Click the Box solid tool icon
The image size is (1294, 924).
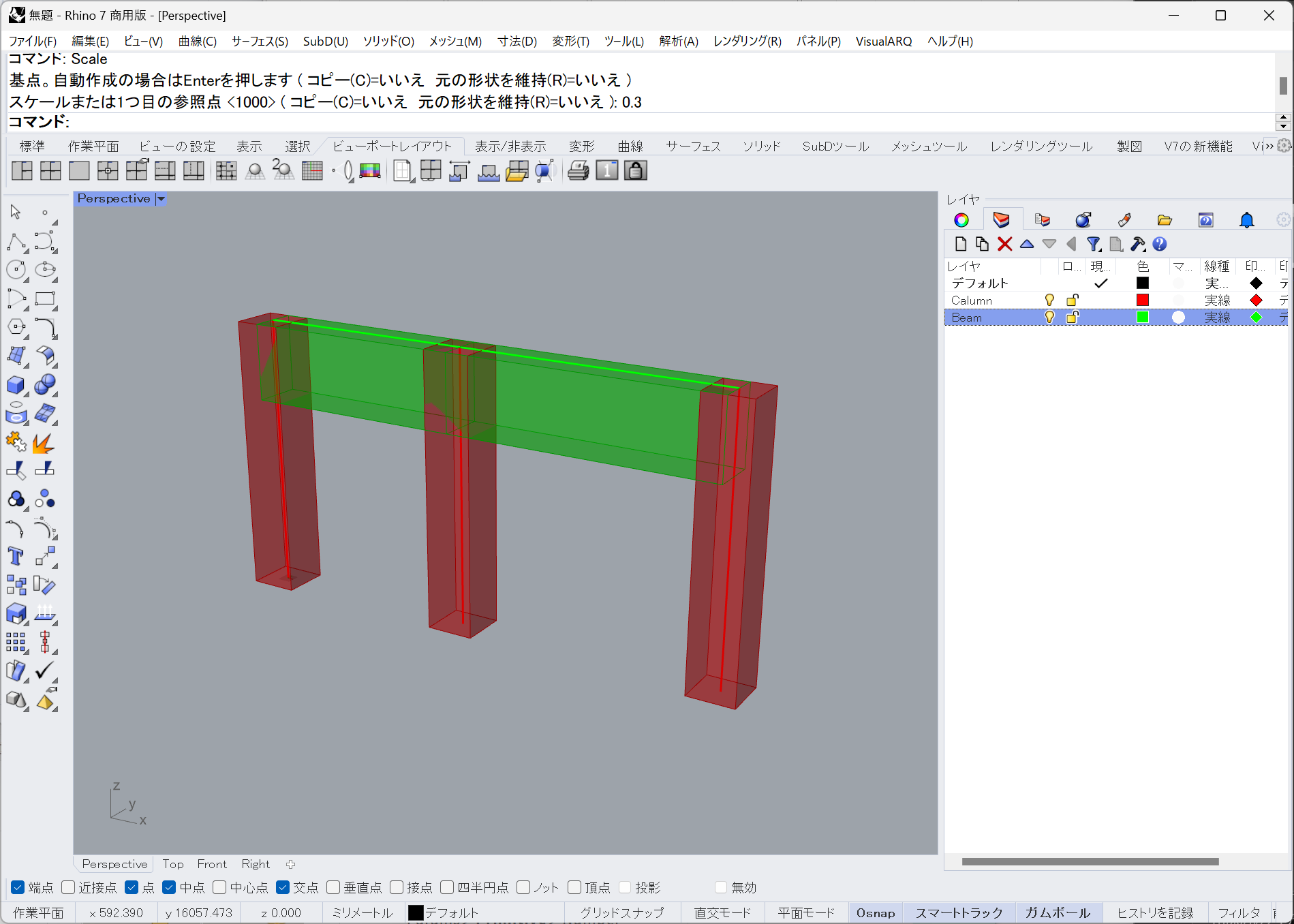(x=15, y=385)
